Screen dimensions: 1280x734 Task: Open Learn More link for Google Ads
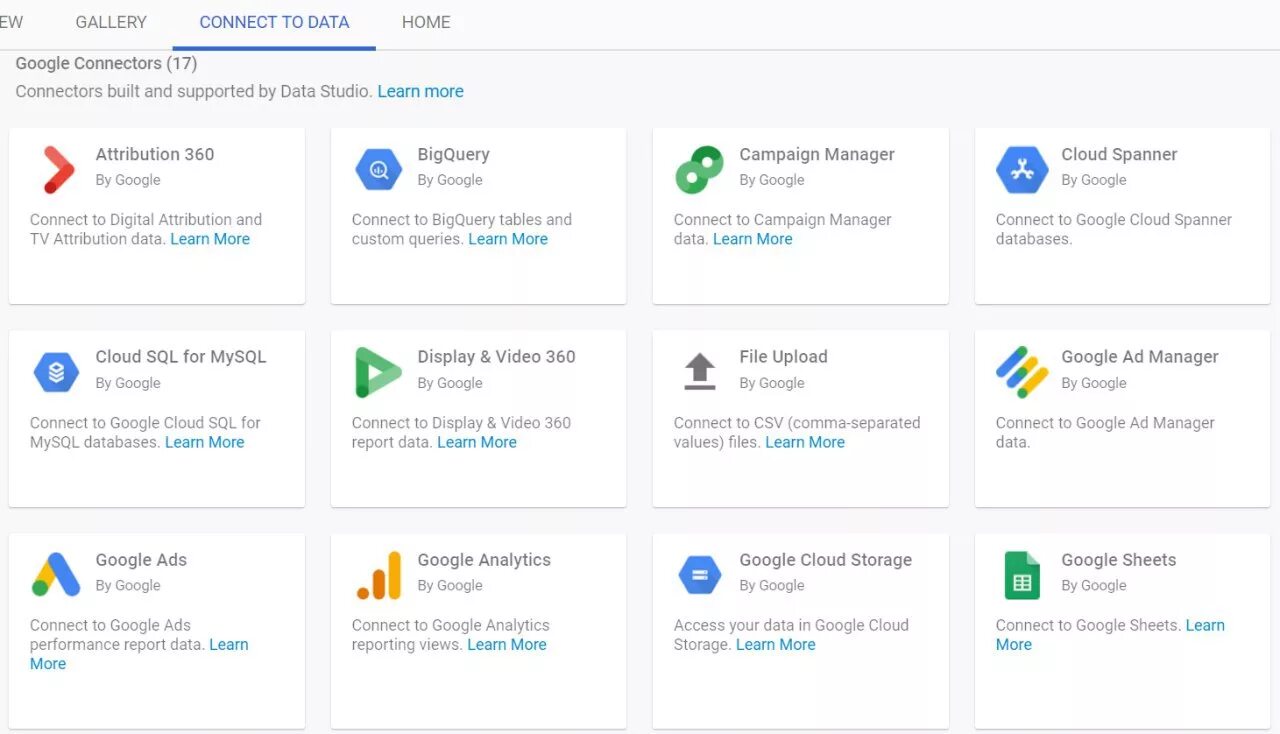tap(139, 654)
